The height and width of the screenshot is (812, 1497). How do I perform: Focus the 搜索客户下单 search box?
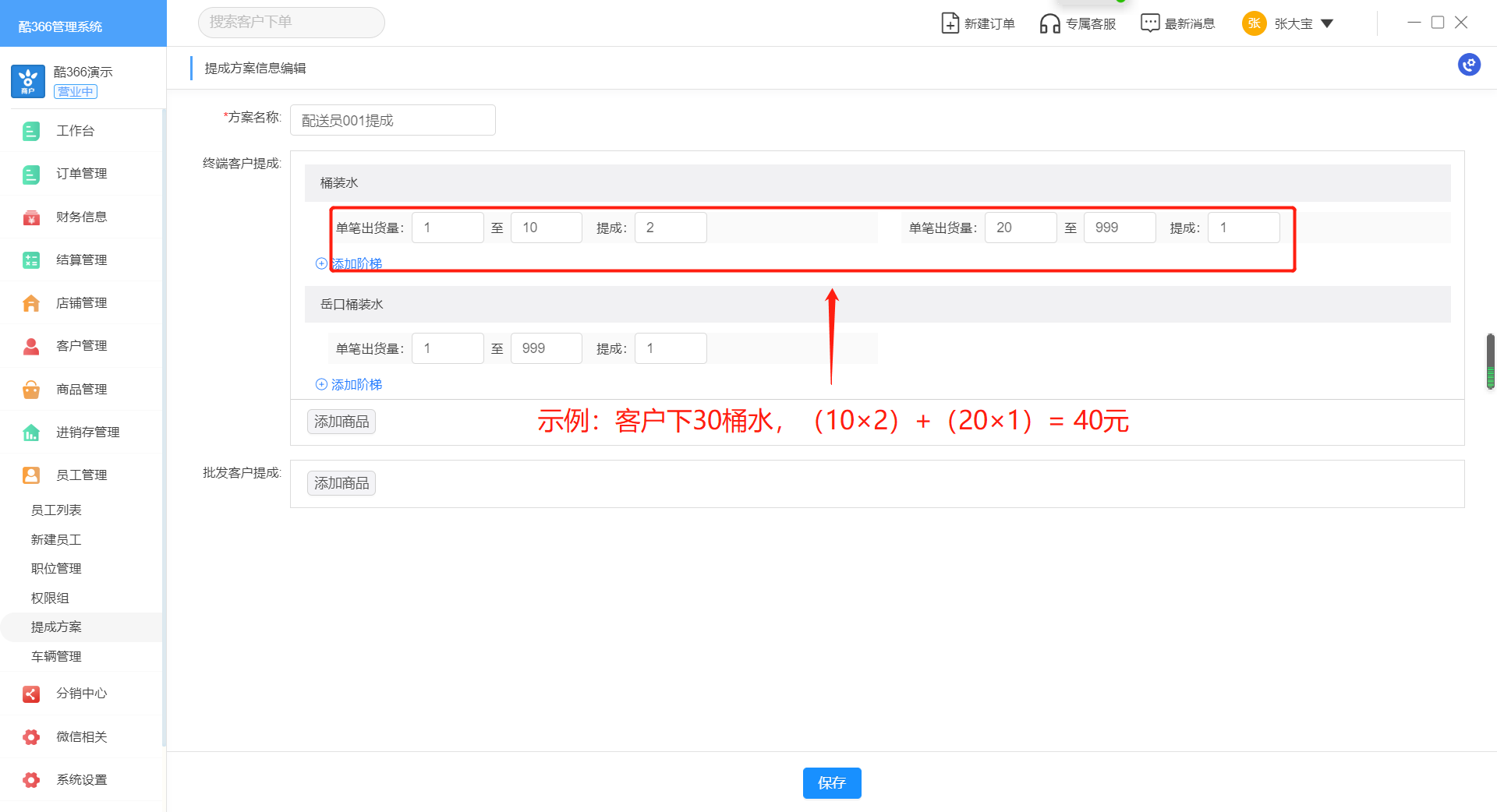pos(291,22)
